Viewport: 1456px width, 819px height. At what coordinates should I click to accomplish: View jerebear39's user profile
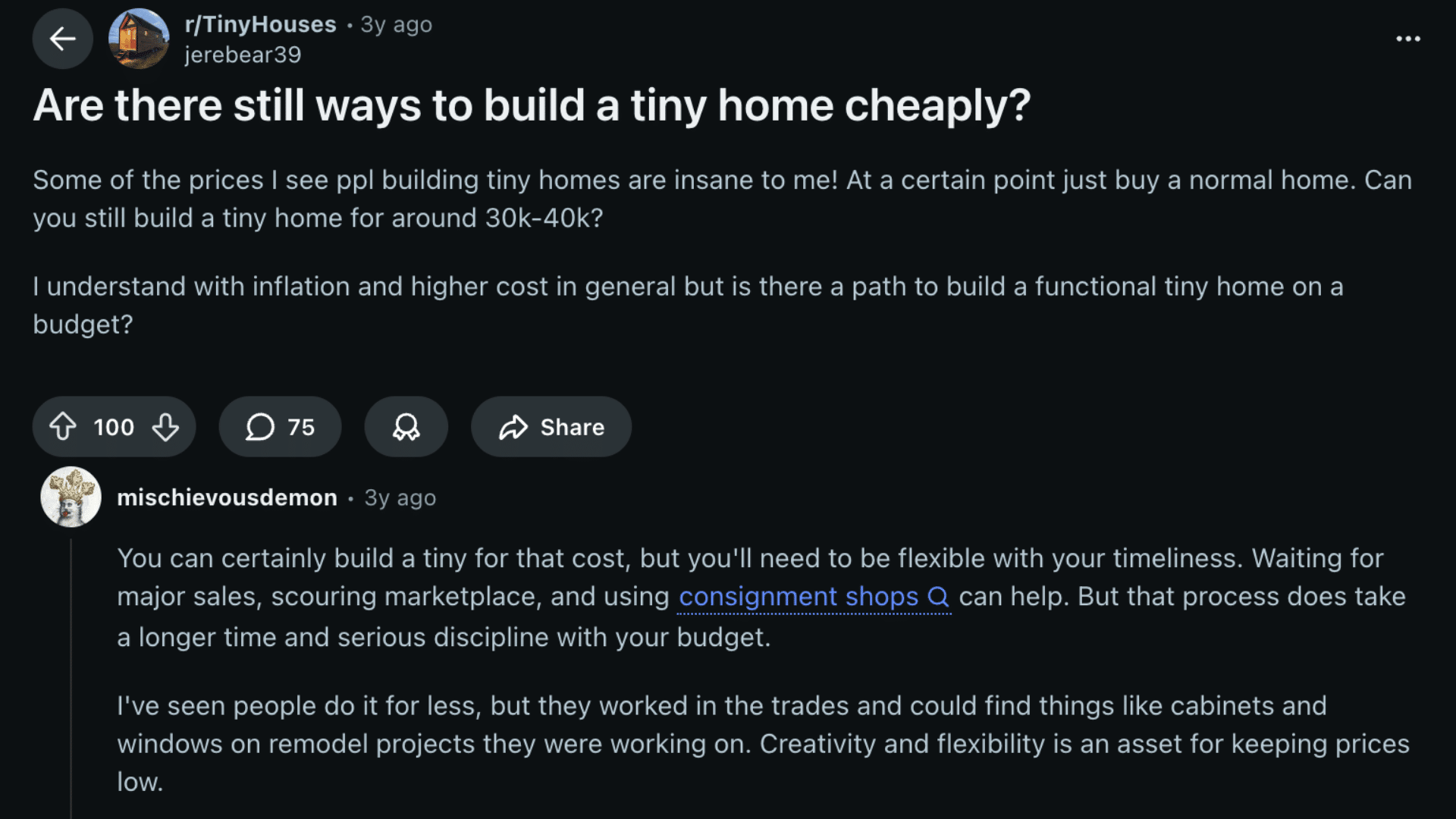pos(243,54)
